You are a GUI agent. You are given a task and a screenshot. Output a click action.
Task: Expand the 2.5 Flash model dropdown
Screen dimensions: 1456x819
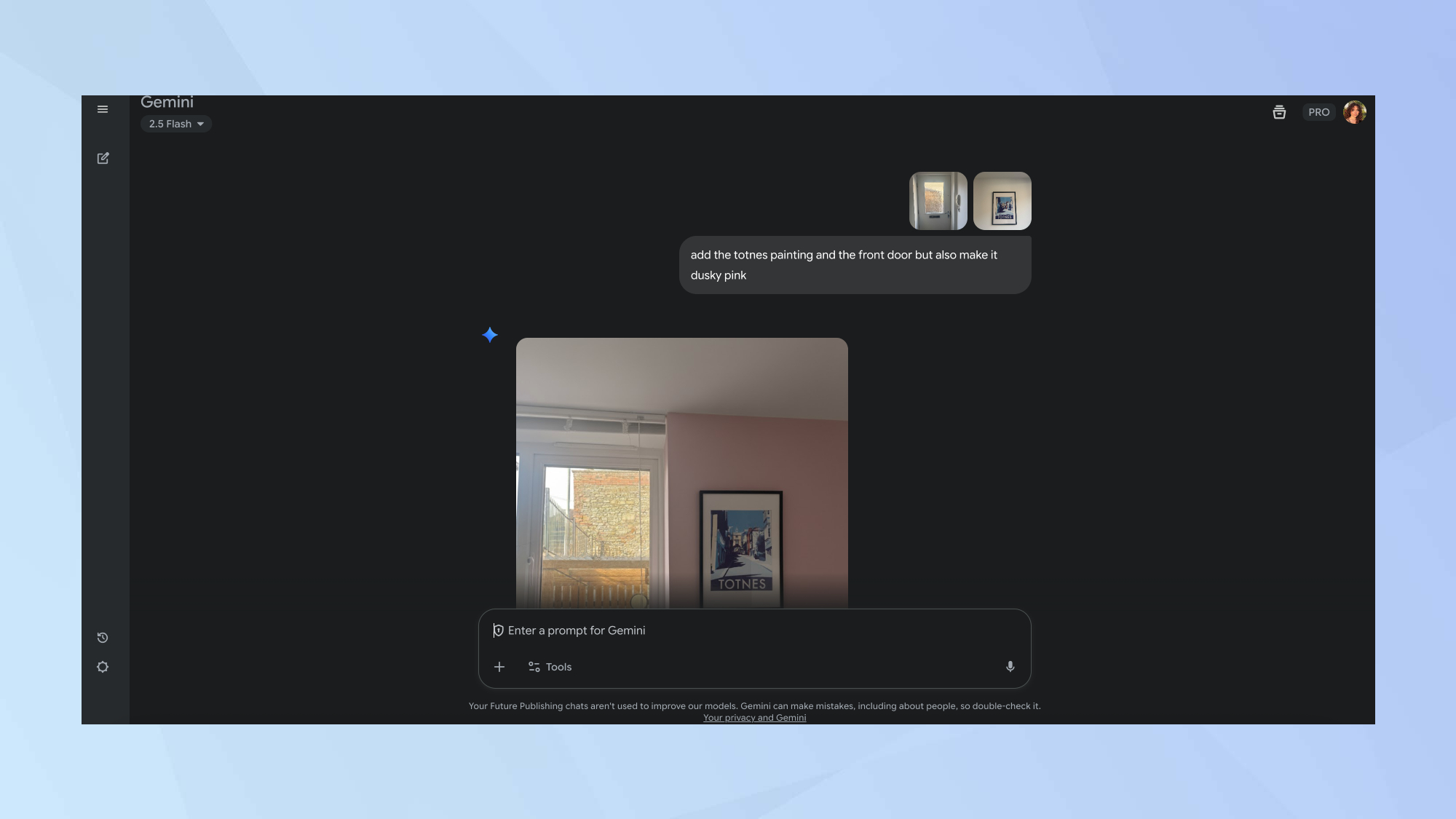(x=176, y=124)
